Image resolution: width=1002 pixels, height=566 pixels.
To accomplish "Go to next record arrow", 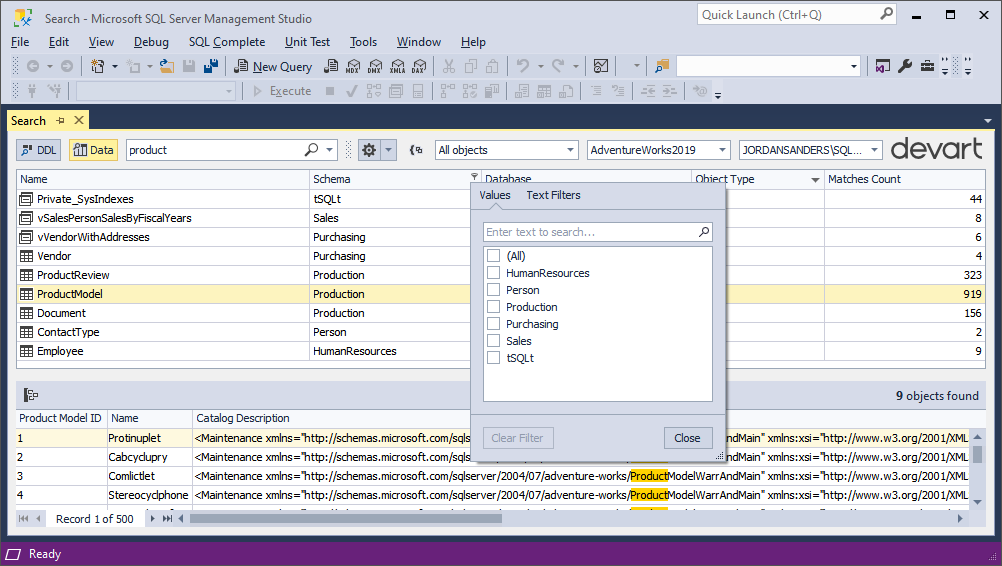I will 152,519.
